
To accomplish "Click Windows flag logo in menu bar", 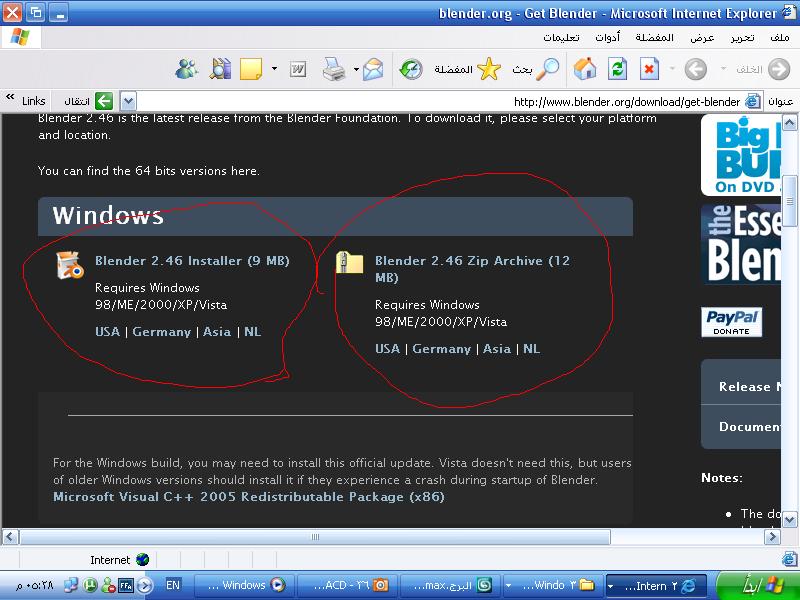I will coord(20,37).
